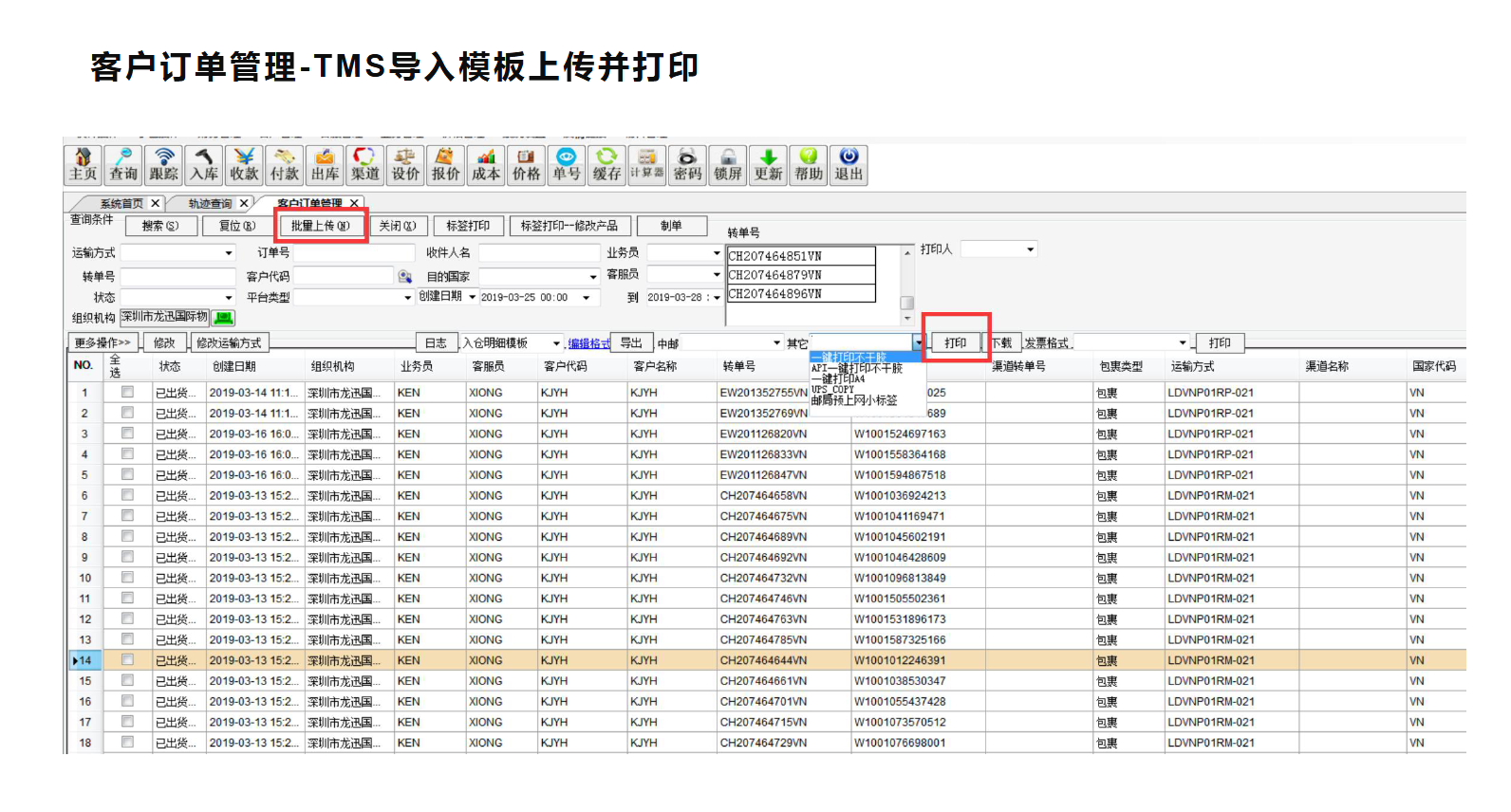Expand the 业务员 salesperson dropdown

click(x=717, y=253)
